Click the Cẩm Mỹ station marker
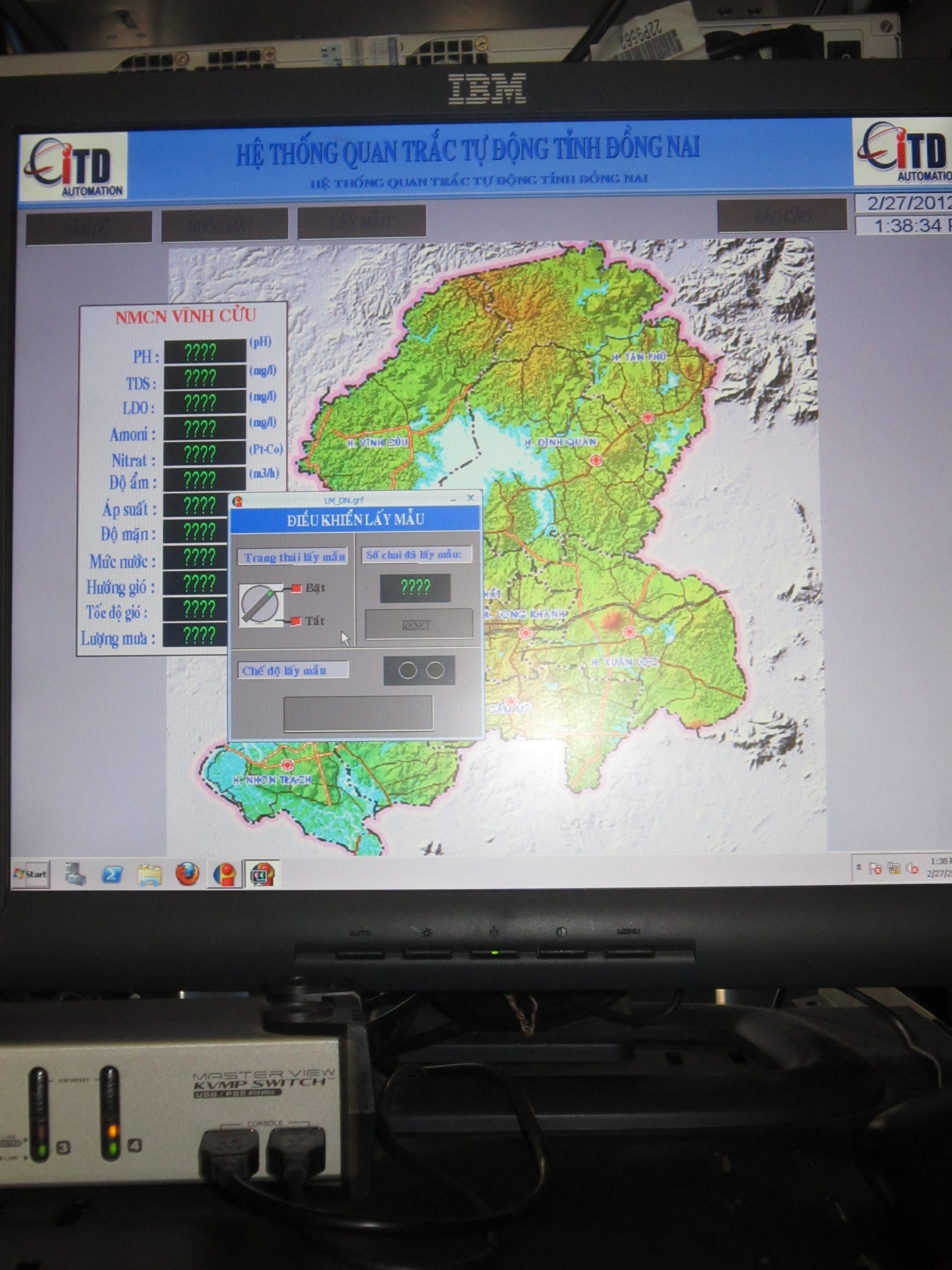 pos(511,702)
